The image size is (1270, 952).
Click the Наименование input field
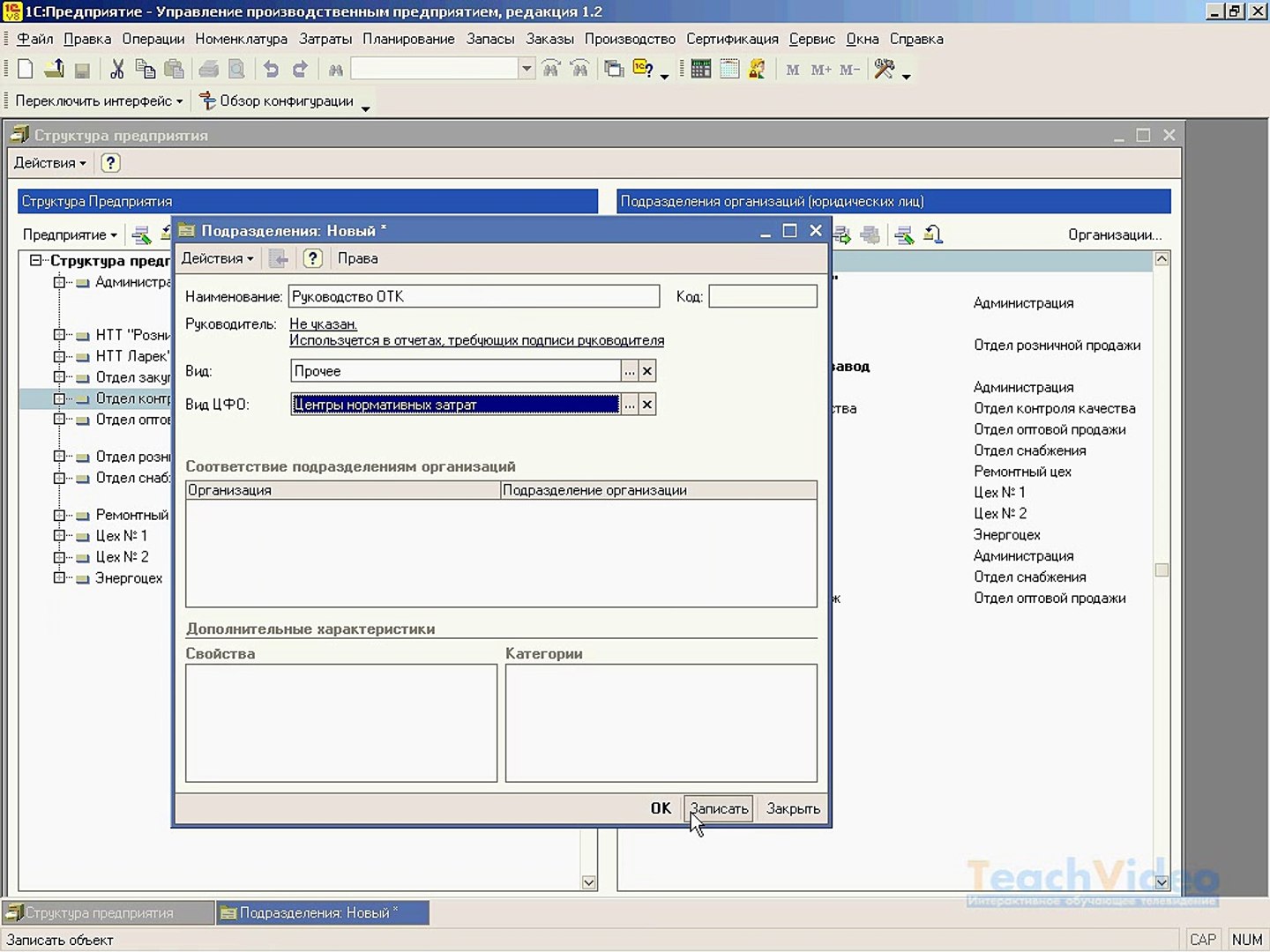pyautogui.click(x=474, y=296)
